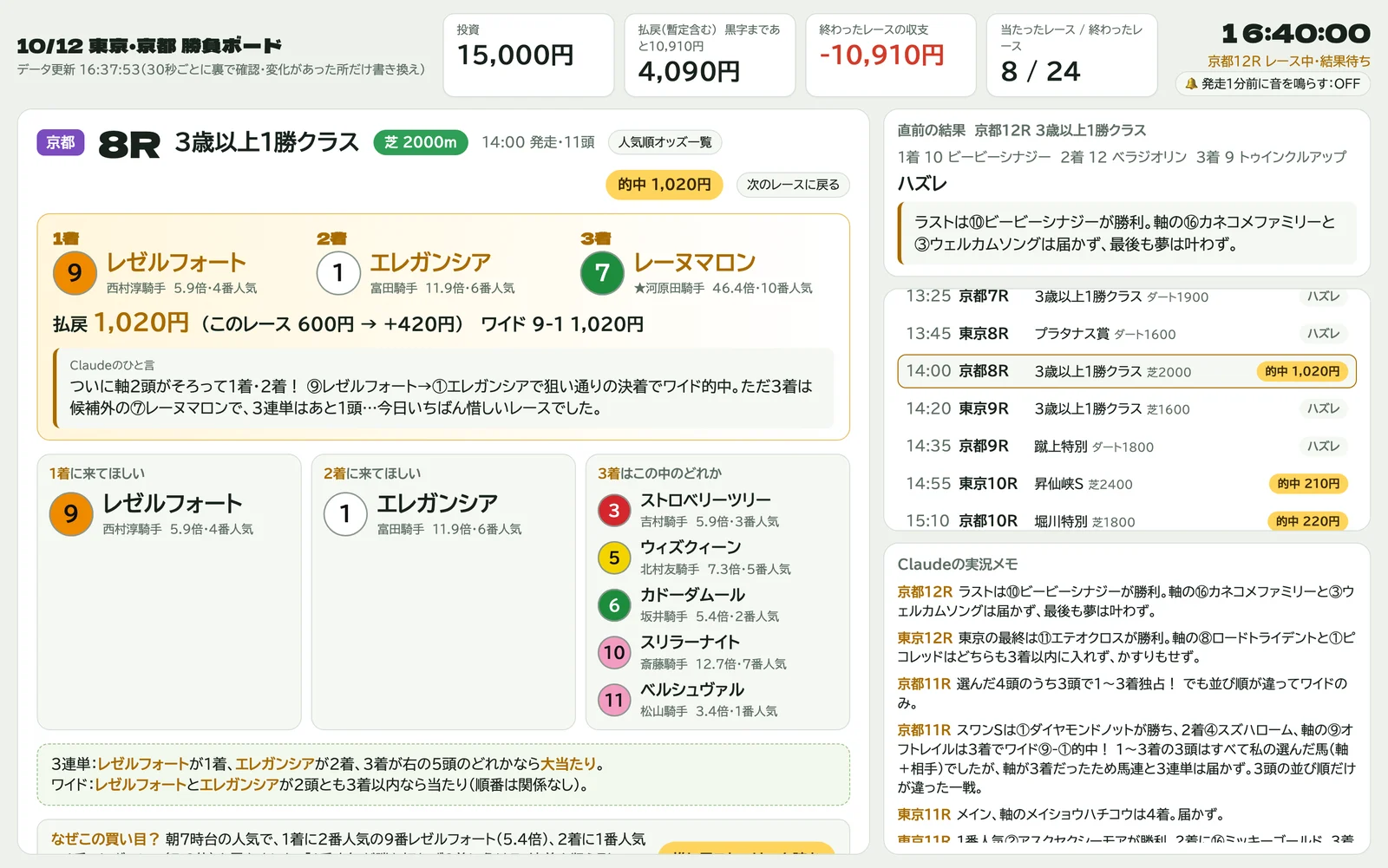This screenshot has height=868, width=1388.
Task: Toggle the 発走1分前に音を鳴らす sound setting
Action: [1273, 84]
